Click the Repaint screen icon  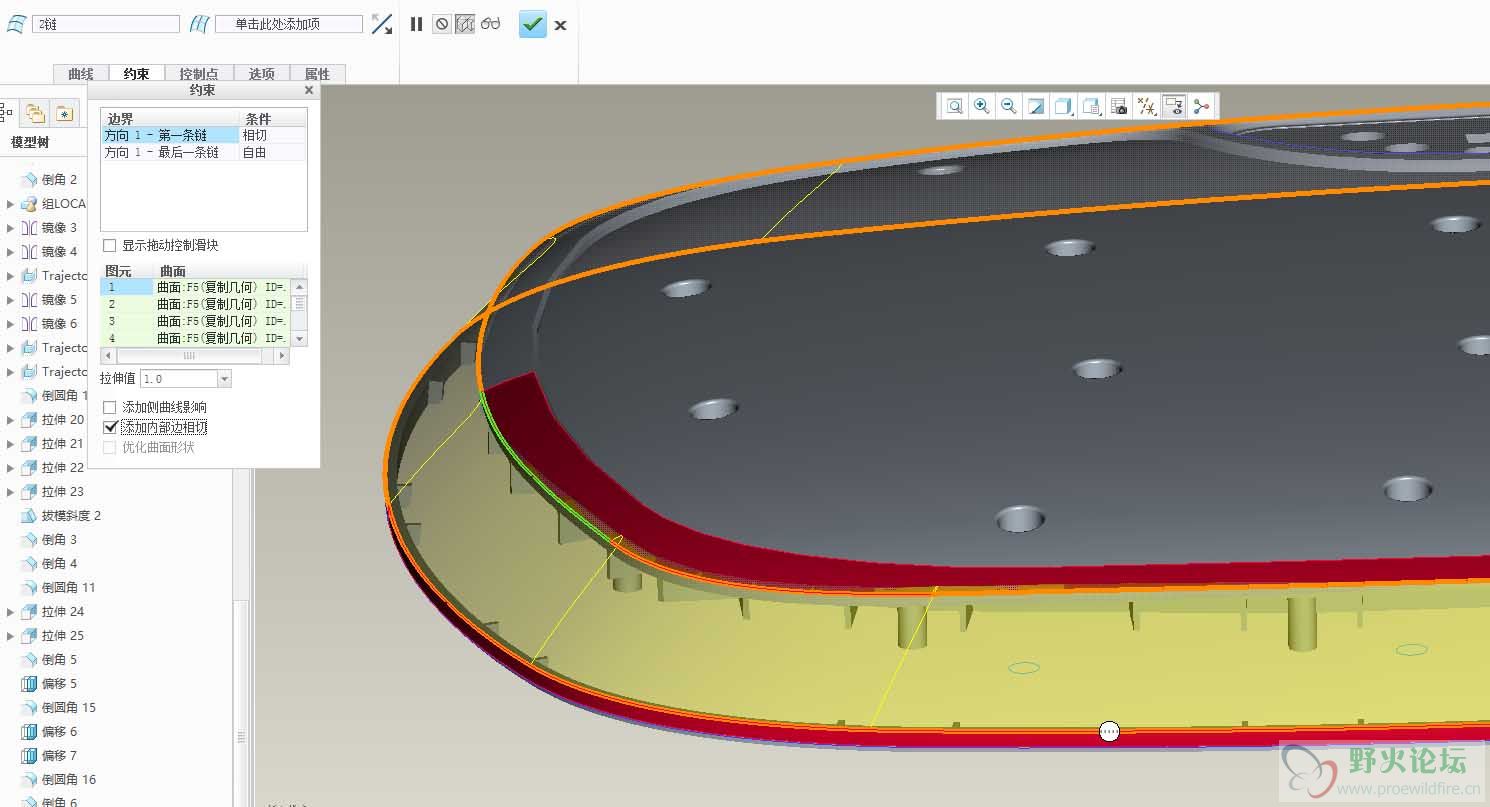point(1036,106)
